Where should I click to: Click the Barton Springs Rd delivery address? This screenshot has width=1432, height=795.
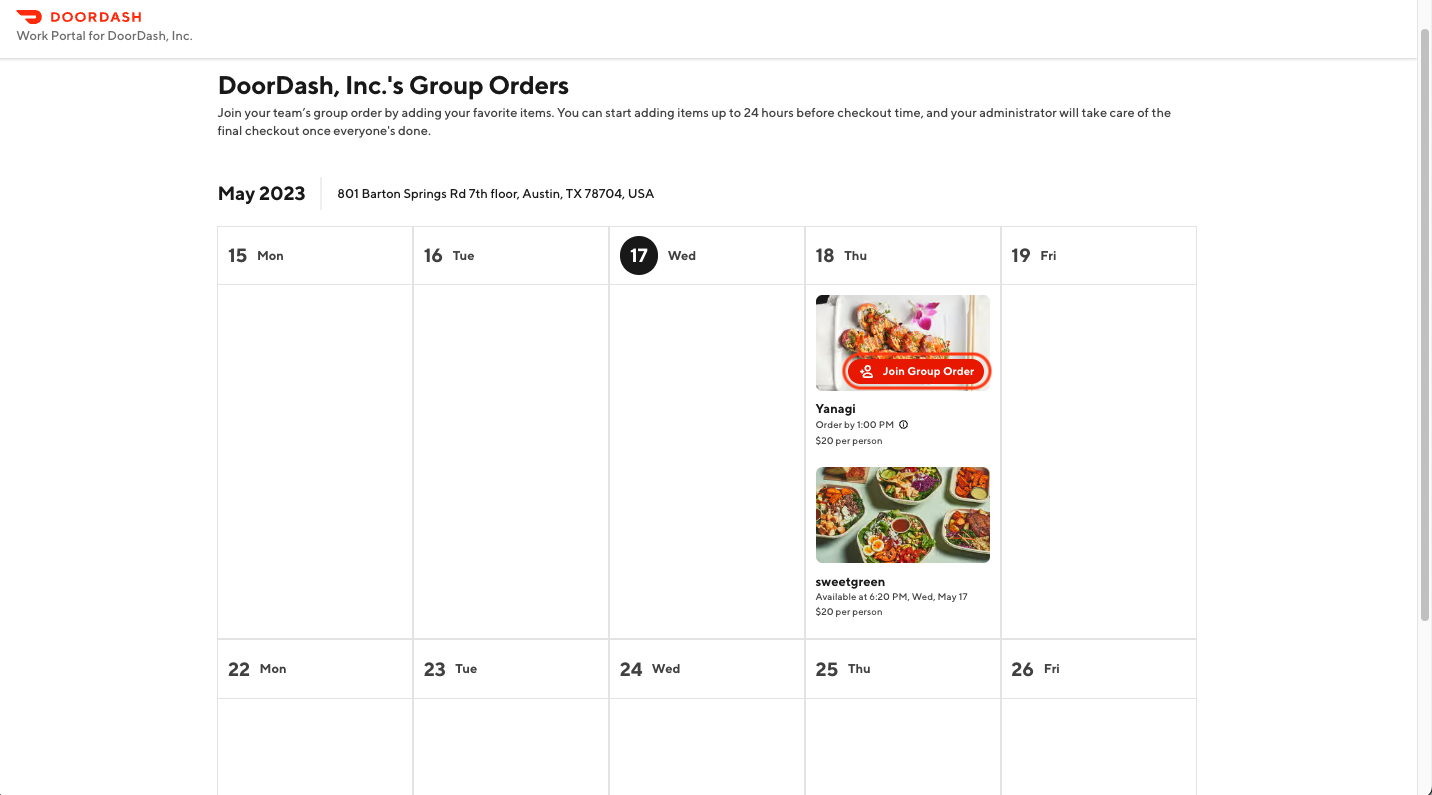495,194
